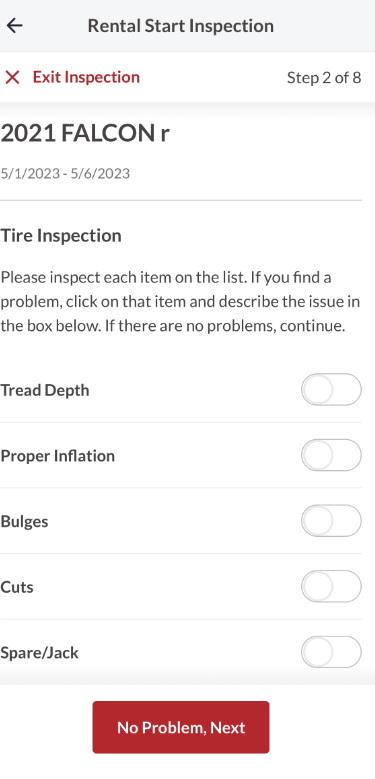Screen dimensions: 375x779
Task: Click the Tire Inspection section heading
Action: [61, 235]
